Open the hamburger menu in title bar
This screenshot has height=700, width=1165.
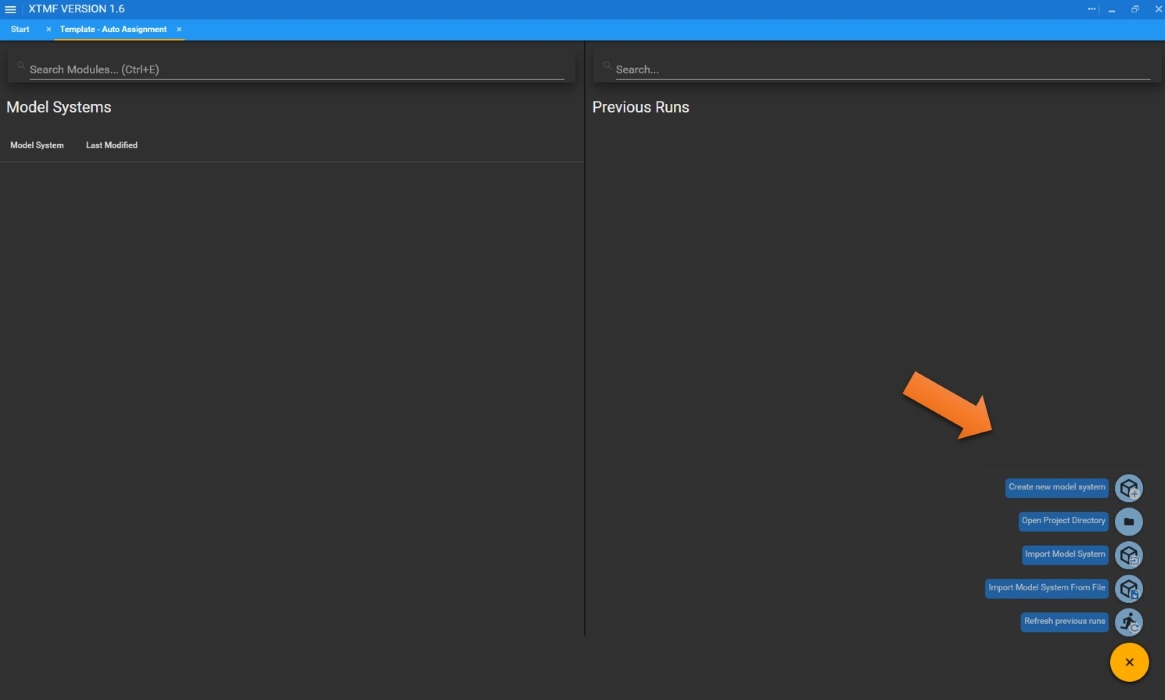click(x=11, y=9)
